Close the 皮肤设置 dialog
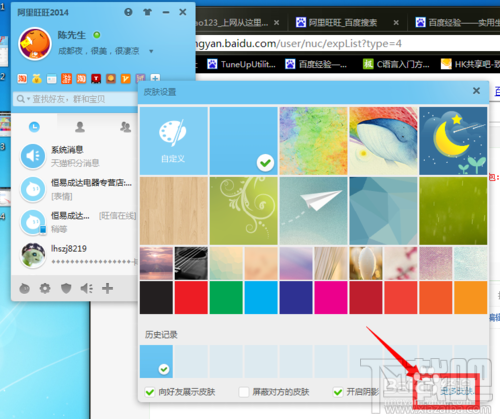This screenshot has height=419, width=500. point(476,91)
